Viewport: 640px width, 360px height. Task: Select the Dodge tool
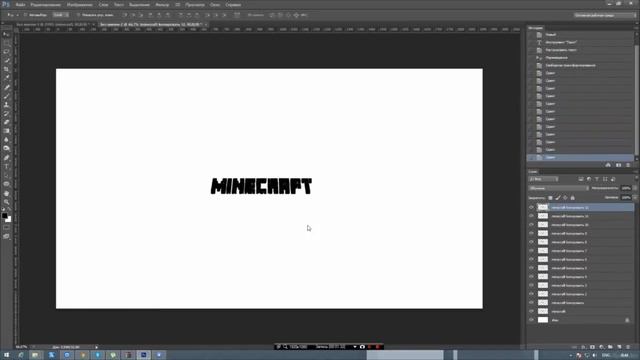[x=6, y=149]
